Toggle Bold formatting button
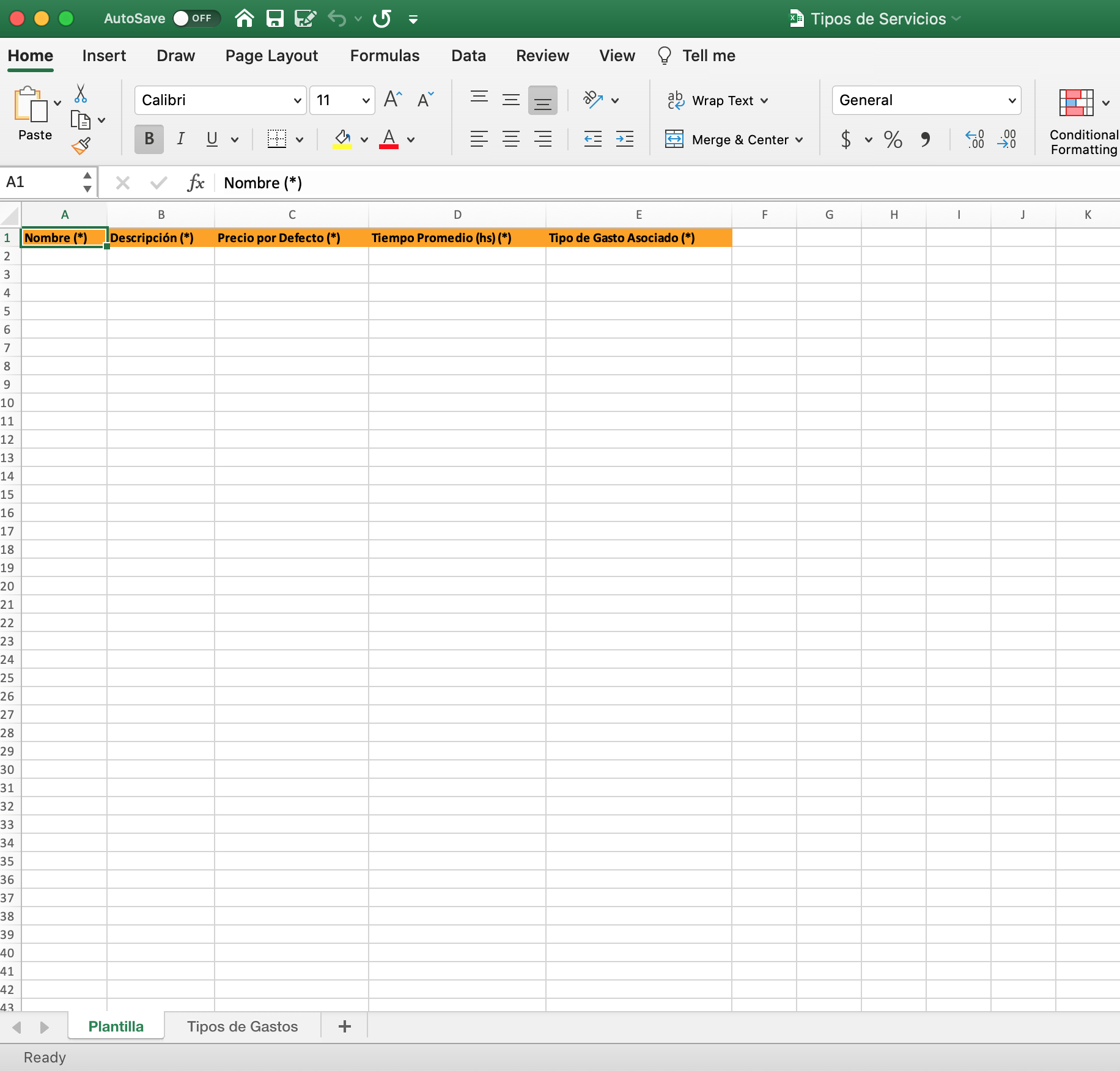This screenshot has width=1120, height=1071. [149, 139]
